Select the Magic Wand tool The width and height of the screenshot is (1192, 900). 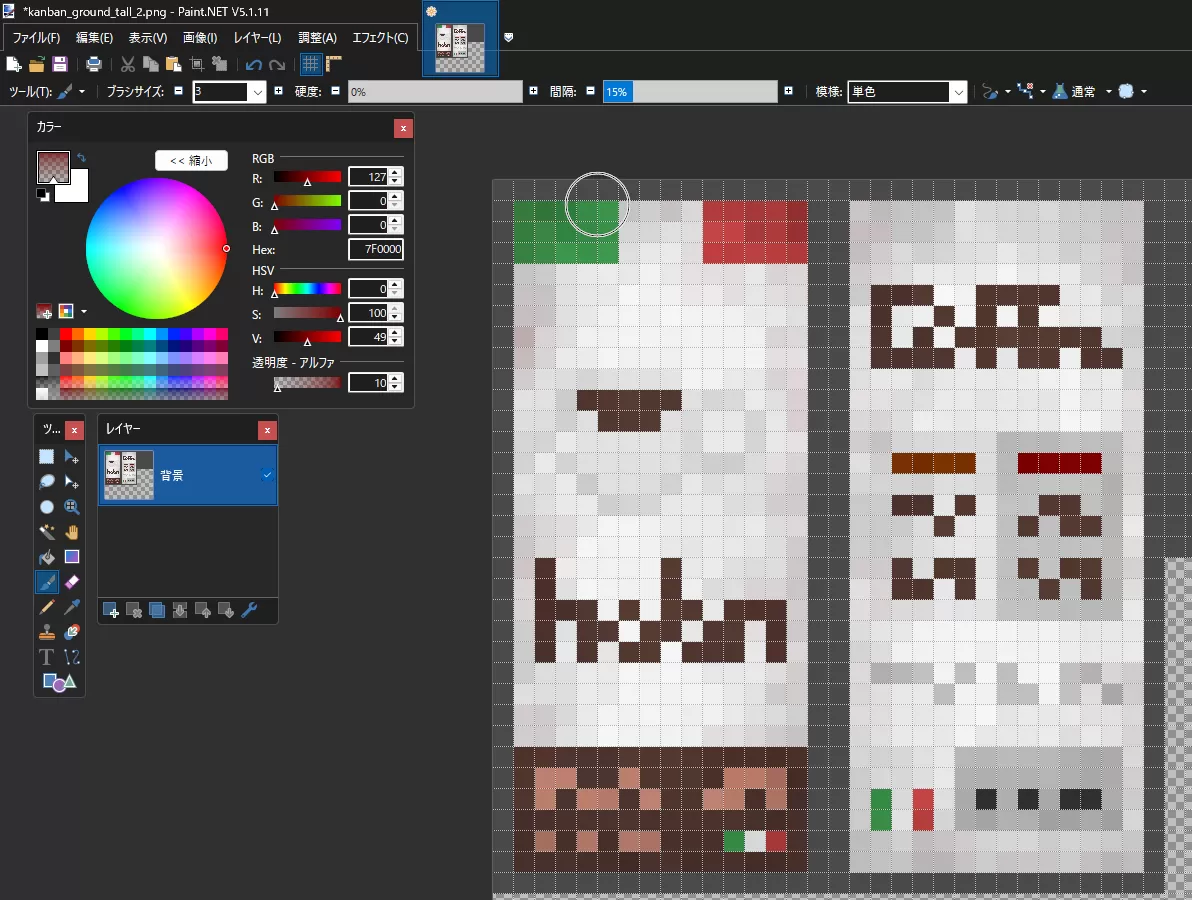[46, 532]
